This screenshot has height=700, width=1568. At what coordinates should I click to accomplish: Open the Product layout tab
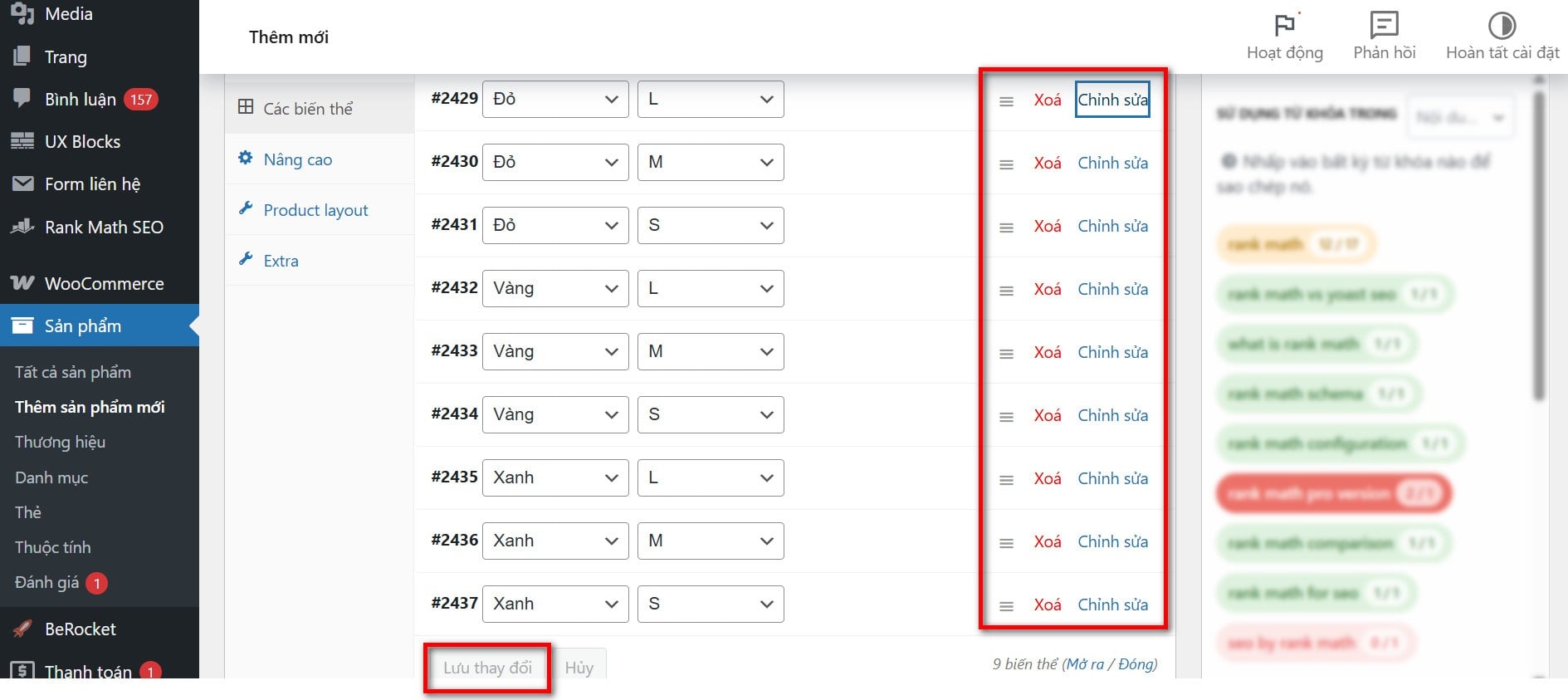click(315, 210)
